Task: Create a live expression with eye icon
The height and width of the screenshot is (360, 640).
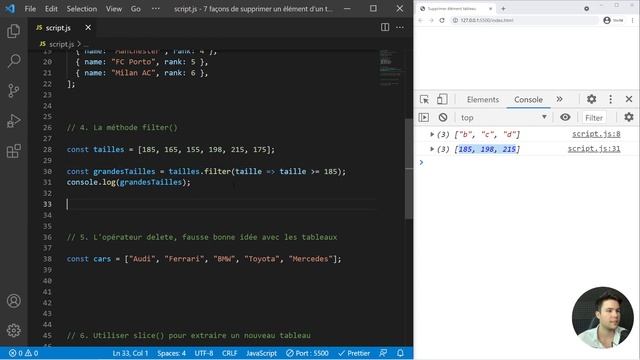Action: [565, 118]
